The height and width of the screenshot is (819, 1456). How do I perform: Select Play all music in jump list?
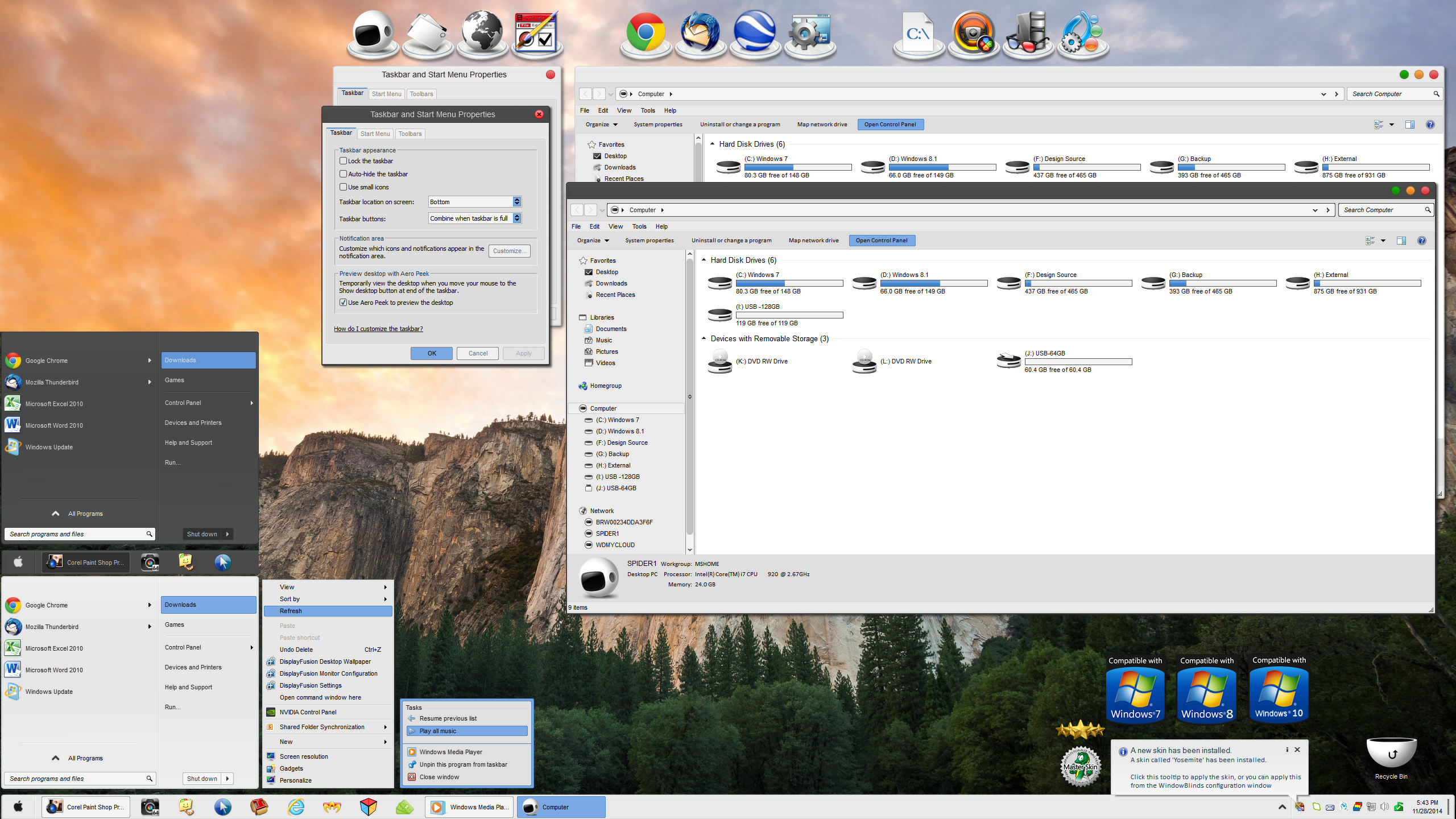pos(467,731)
